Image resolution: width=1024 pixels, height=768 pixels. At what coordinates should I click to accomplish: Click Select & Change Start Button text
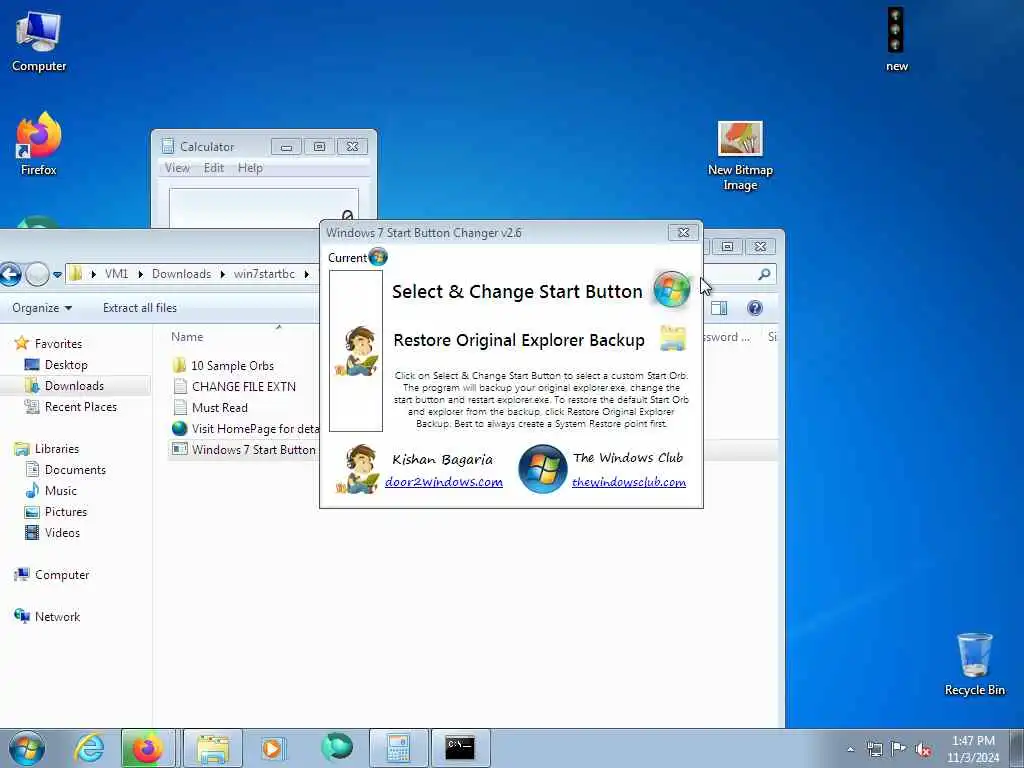[517, 291]
